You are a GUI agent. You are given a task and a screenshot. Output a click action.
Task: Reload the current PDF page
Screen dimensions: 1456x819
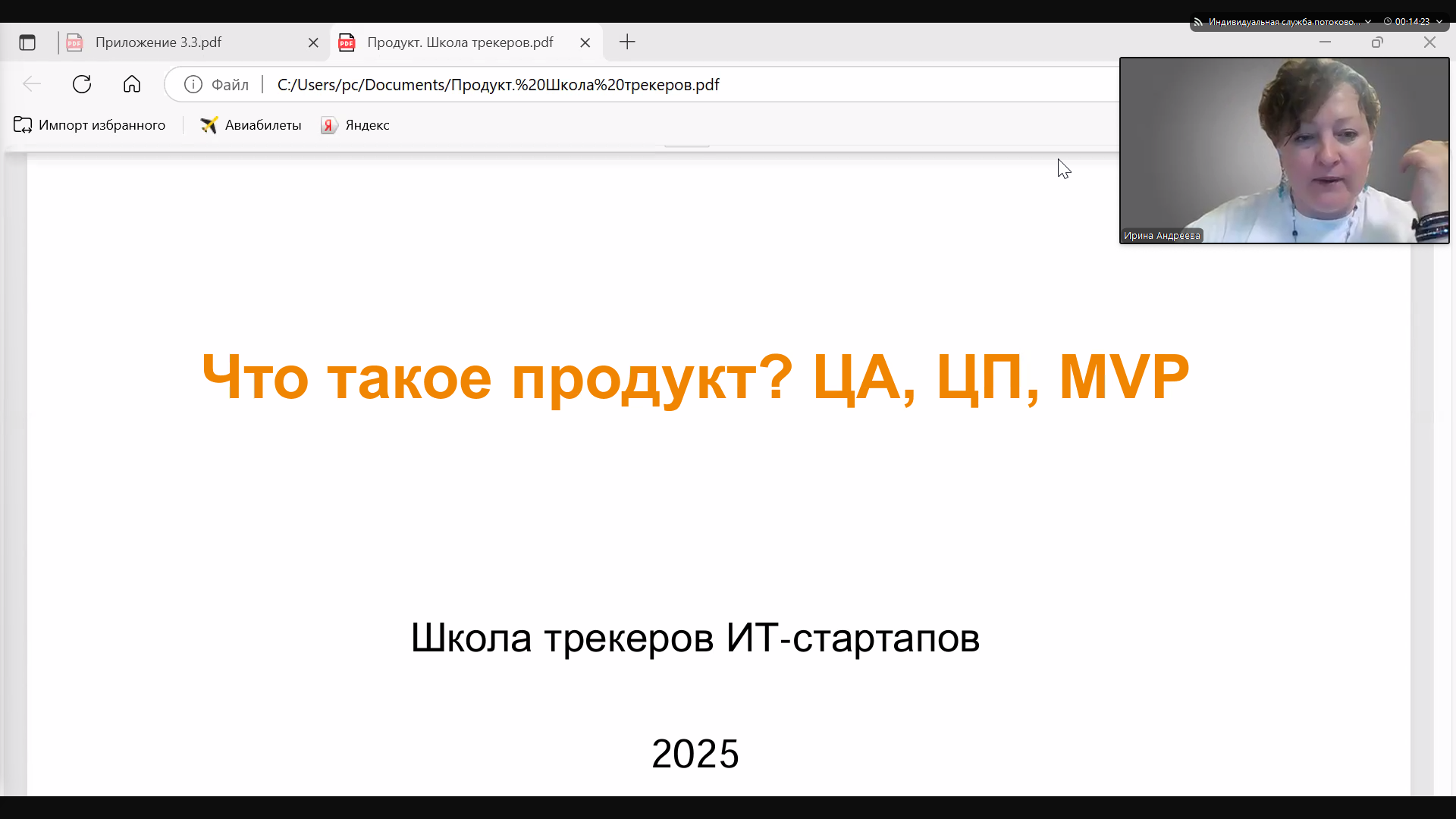(x=82, y=84)
